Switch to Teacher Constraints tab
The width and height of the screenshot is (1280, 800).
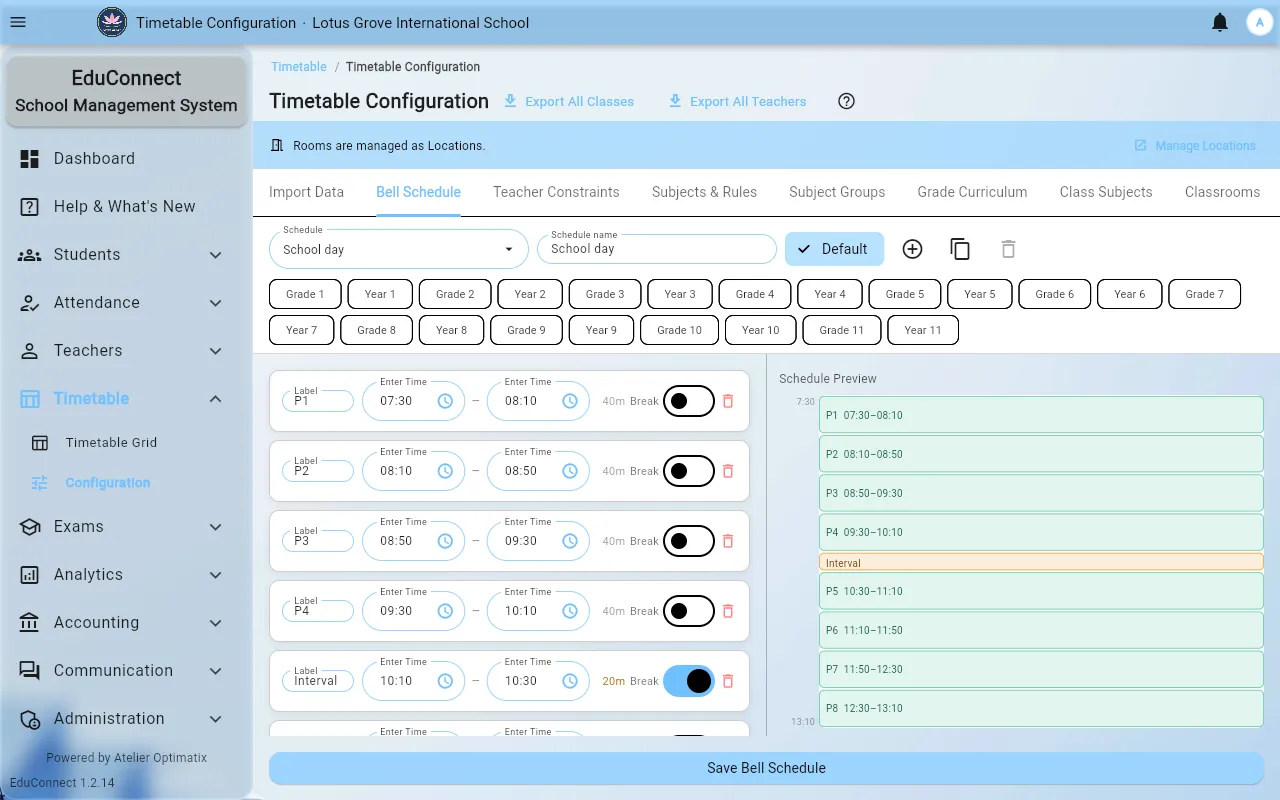click(x=556, y=192)
